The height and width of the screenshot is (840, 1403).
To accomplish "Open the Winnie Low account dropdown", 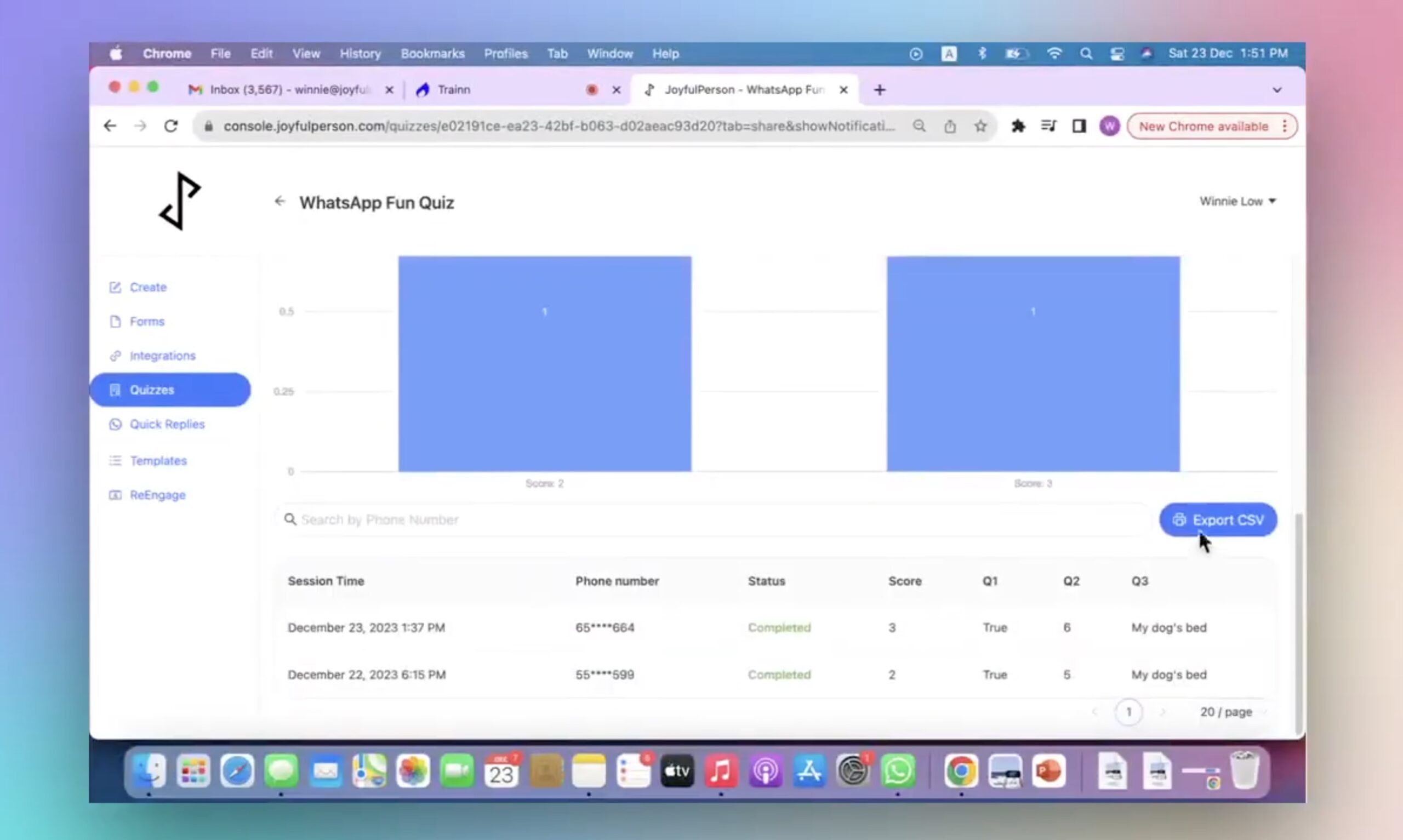I will (x=1238, y=201).
